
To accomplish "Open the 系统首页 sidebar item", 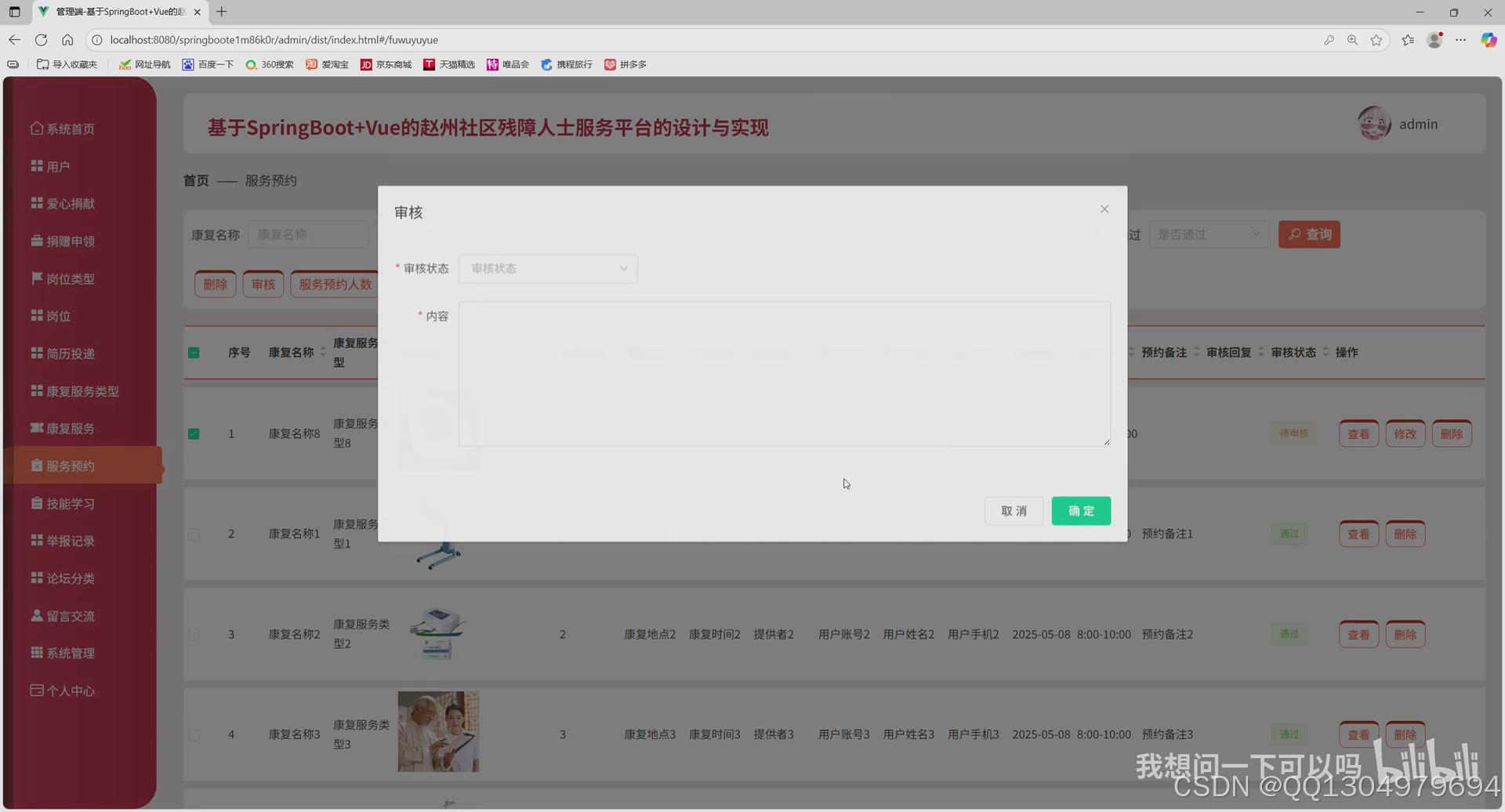I will (x=69, y=129).
